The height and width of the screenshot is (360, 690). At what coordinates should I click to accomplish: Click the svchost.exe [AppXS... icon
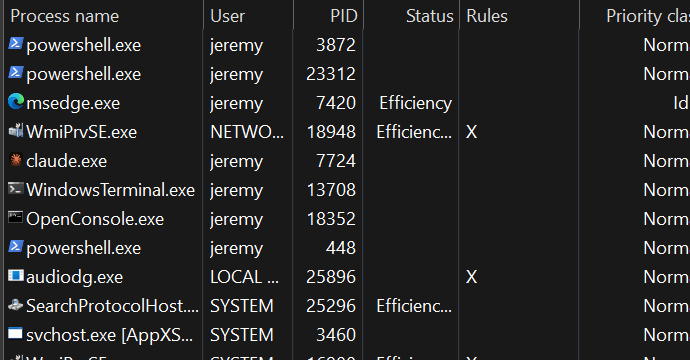(15, 334)
